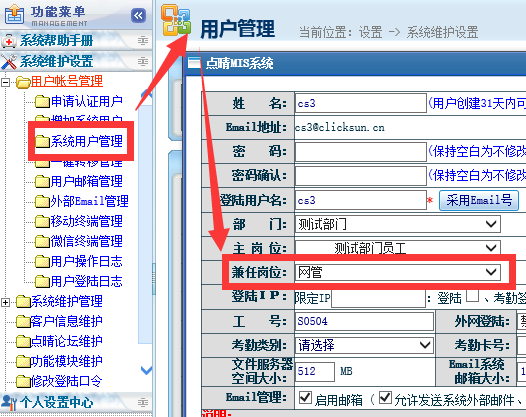Check the 限定IP 登陆 checkbox

pos(472,296)
